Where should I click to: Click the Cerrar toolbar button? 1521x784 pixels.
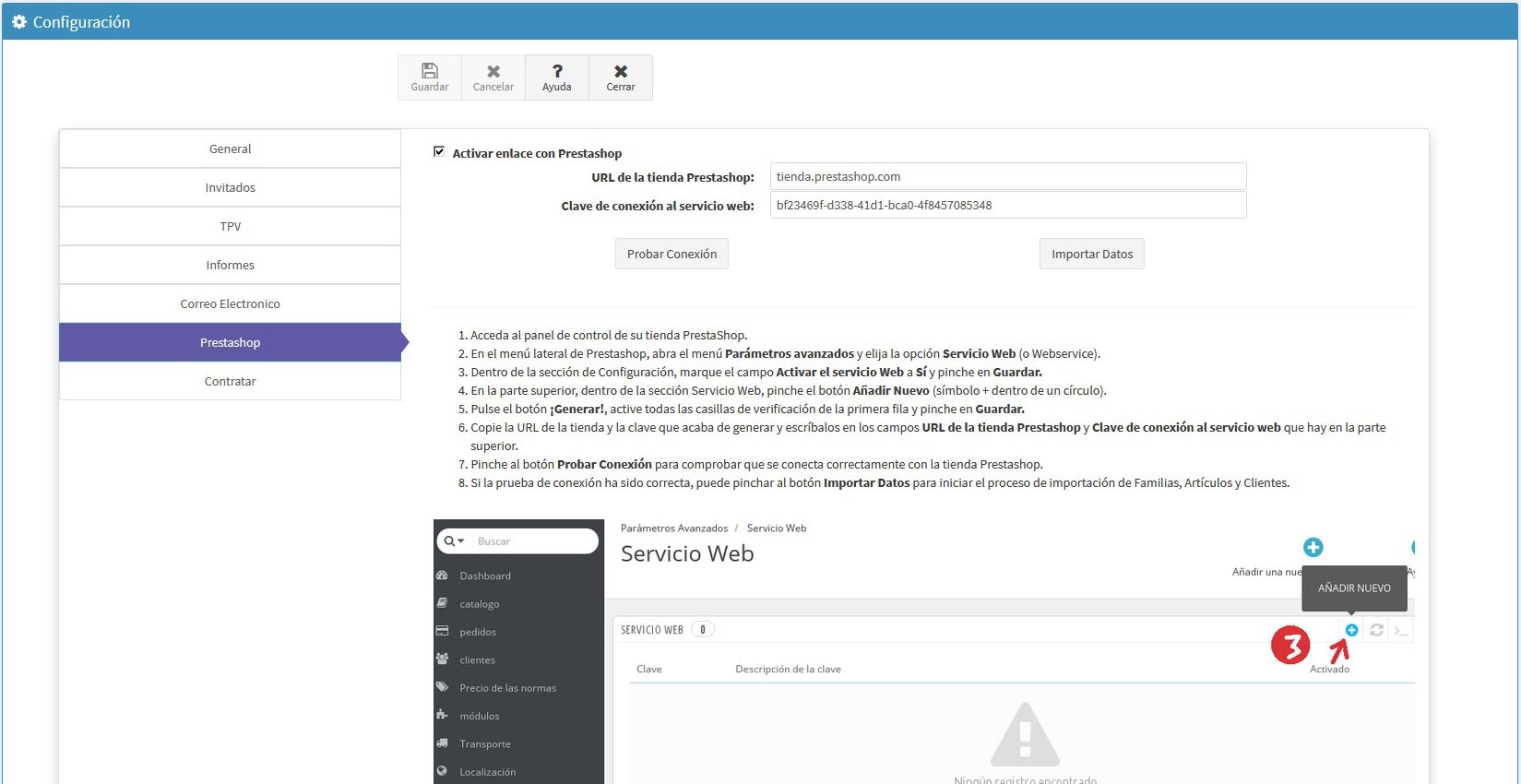click(621, 77)
